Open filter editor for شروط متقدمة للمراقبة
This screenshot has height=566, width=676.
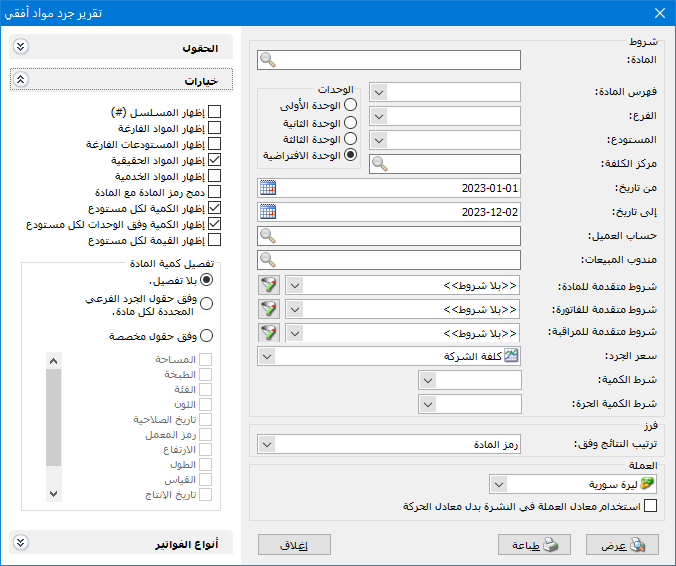[269, 333]
